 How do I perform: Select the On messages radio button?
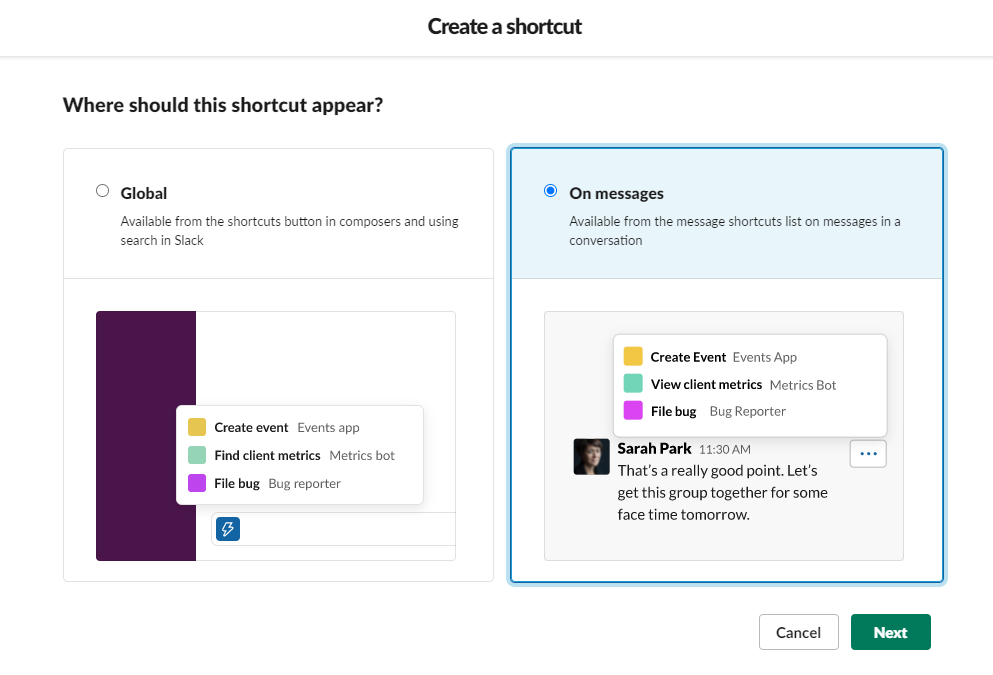(x=550, y=191)
